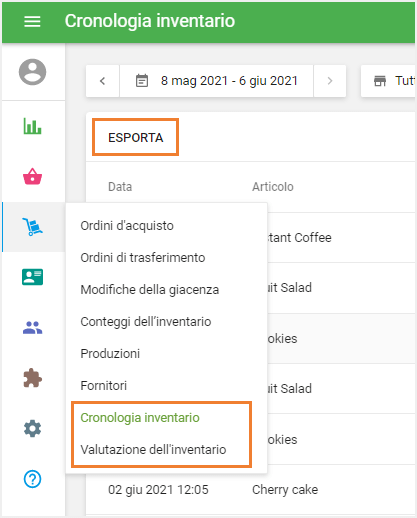Select the inventory management cart icon
Viewport: 417px width, 518px height.
point(32,227)
